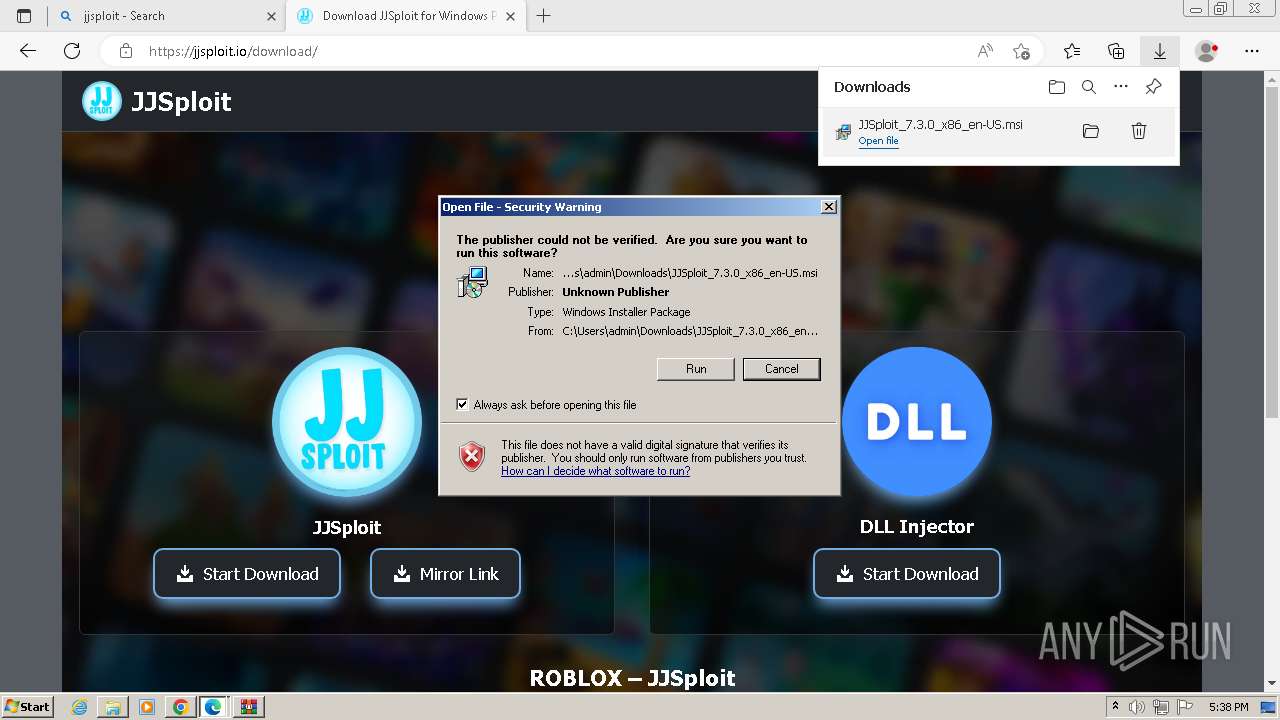Switch to the jjsploit - Search tab
Viewport: 1280px width, 720px height.
tap(166, 16)
